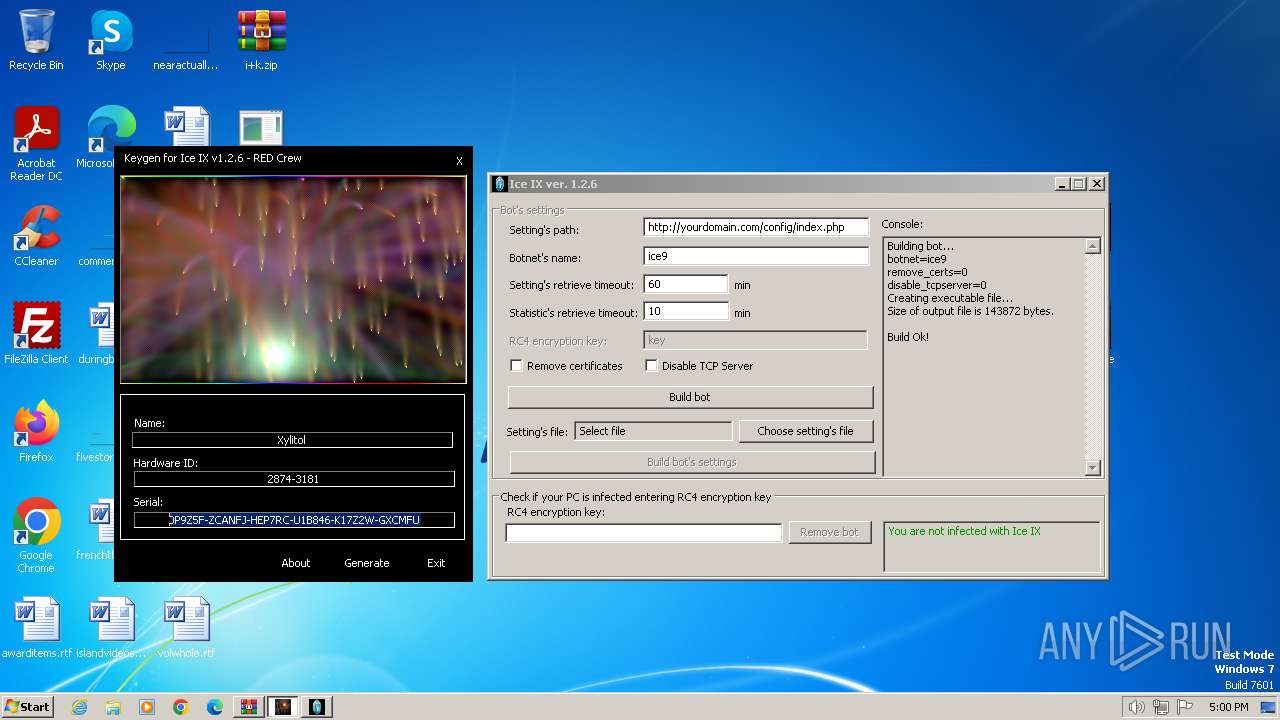The width and height of the screenshot is (1280, 720).
Task: Click the keygen Serial field
Action: point(294,520)
